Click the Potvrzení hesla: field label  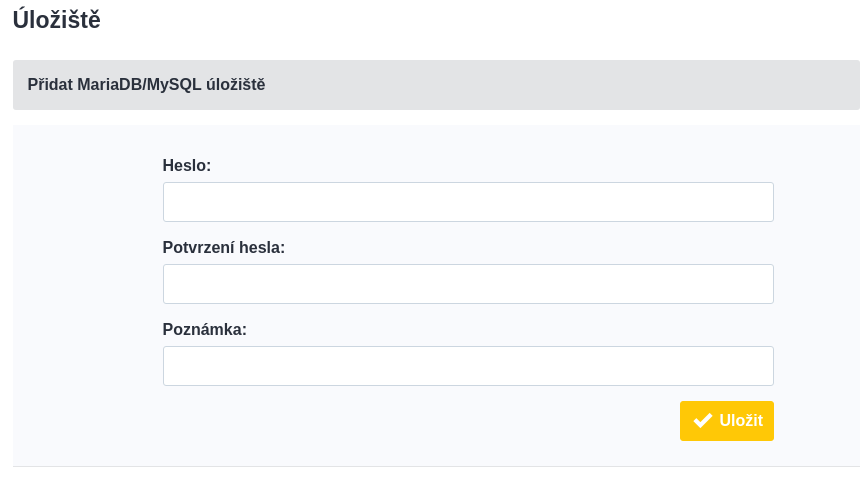tap(223, 247)
